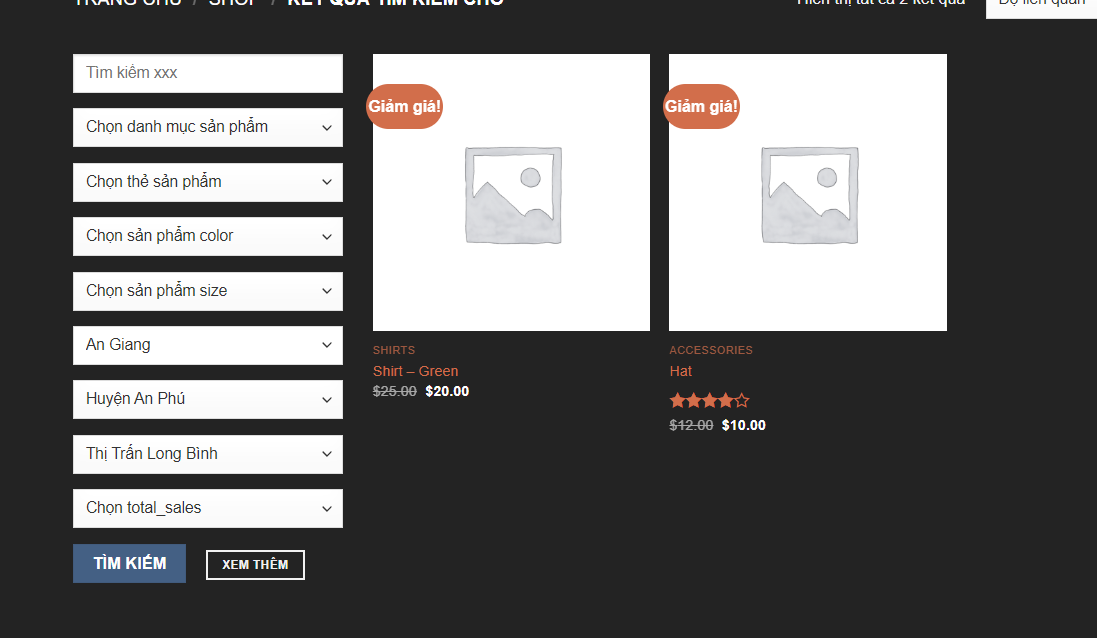Click the XEM THÊM button
Viewport: 1097px width, 638px height.
click(x=255, y=565)
